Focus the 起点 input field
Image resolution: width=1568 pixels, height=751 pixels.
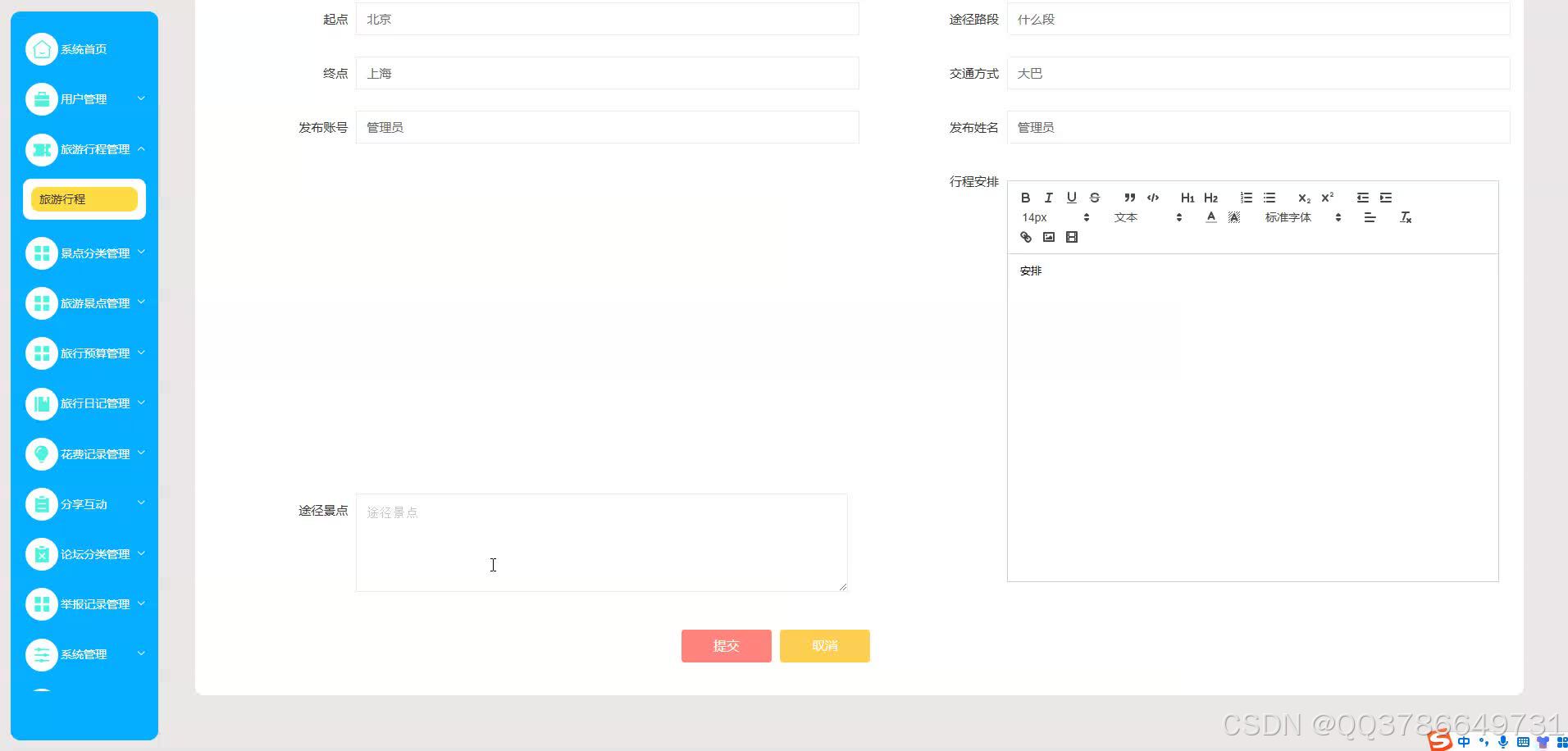(x=607, y=19)
